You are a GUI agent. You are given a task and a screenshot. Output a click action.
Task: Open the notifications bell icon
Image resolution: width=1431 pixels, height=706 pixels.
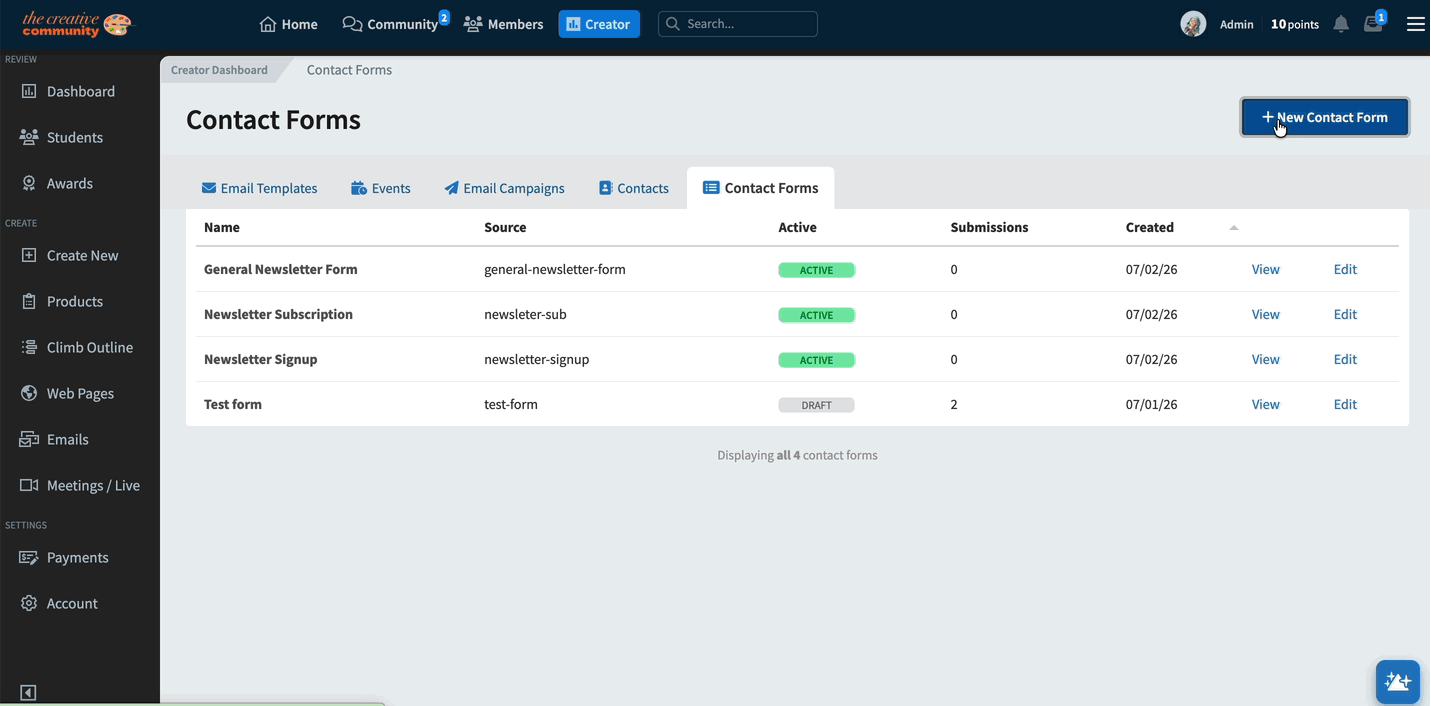(1341, 24)
